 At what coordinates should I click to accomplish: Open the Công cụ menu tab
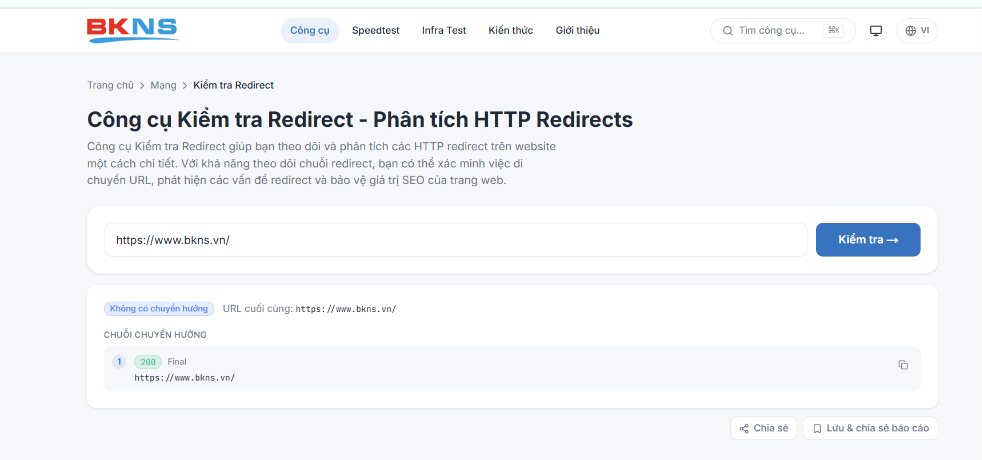(309, 31)
